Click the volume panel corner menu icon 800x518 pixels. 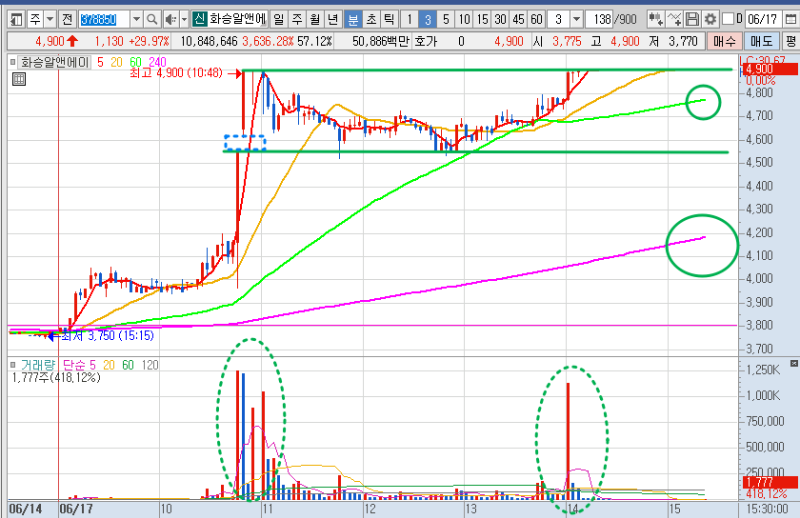(x=793, y=363)
